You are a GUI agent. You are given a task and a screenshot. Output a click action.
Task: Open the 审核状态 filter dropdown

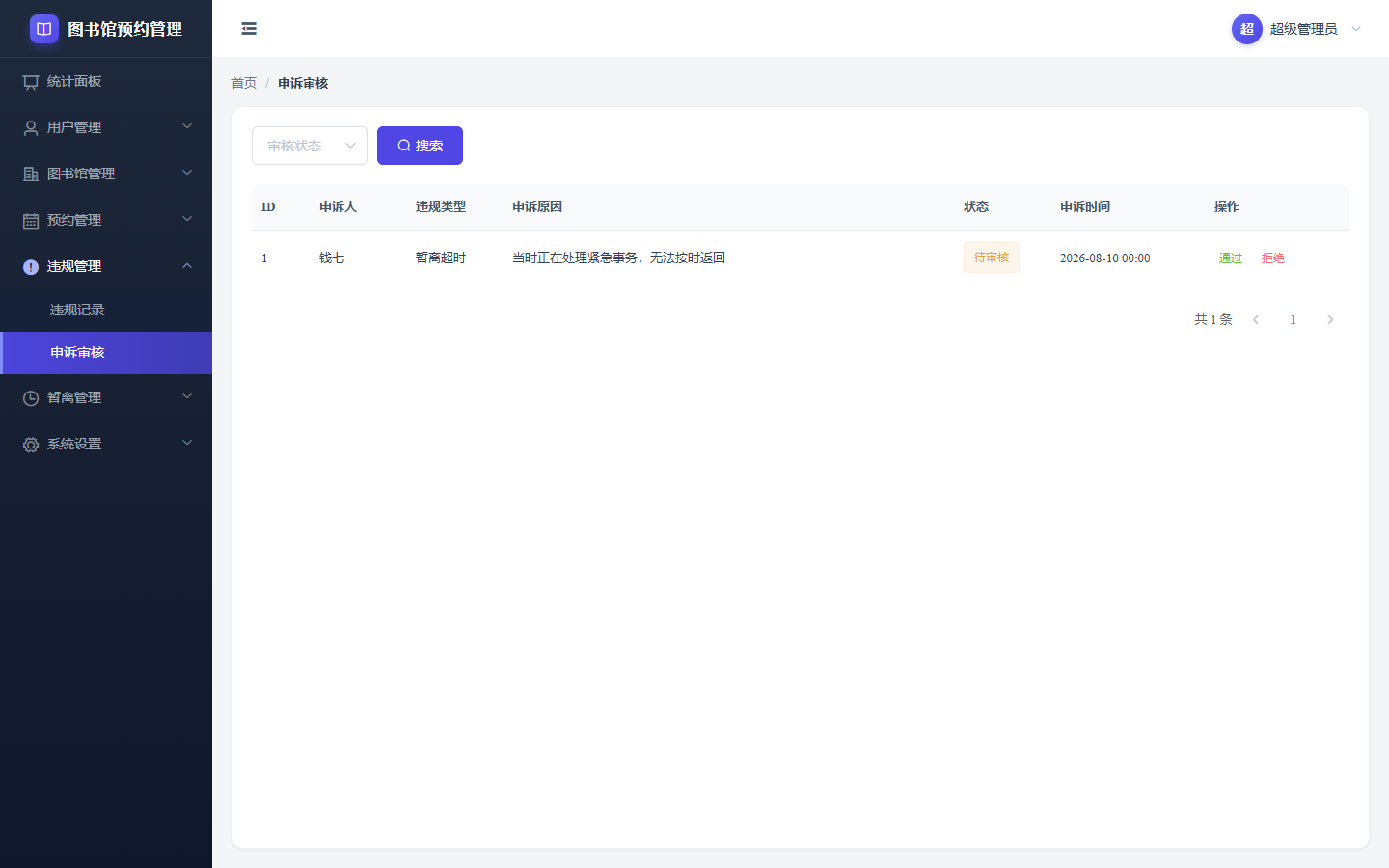coord(310,146)
